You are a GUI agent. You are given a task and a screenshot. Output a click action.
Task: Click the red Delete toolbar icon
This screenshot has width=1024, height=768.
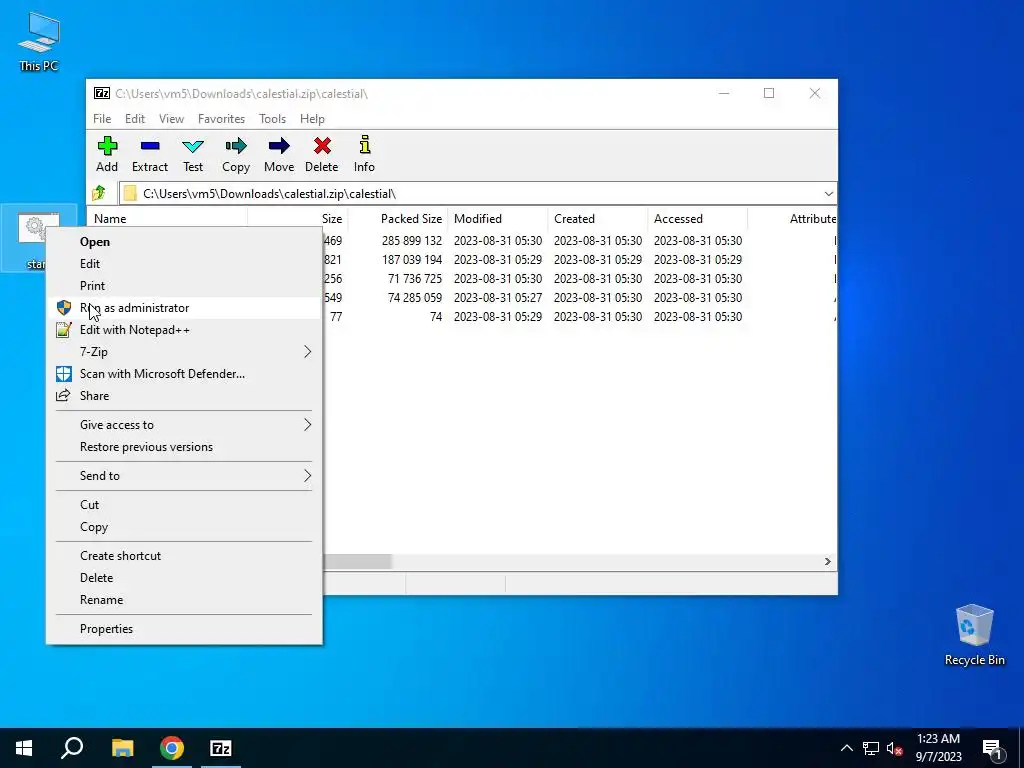(321, 155)
